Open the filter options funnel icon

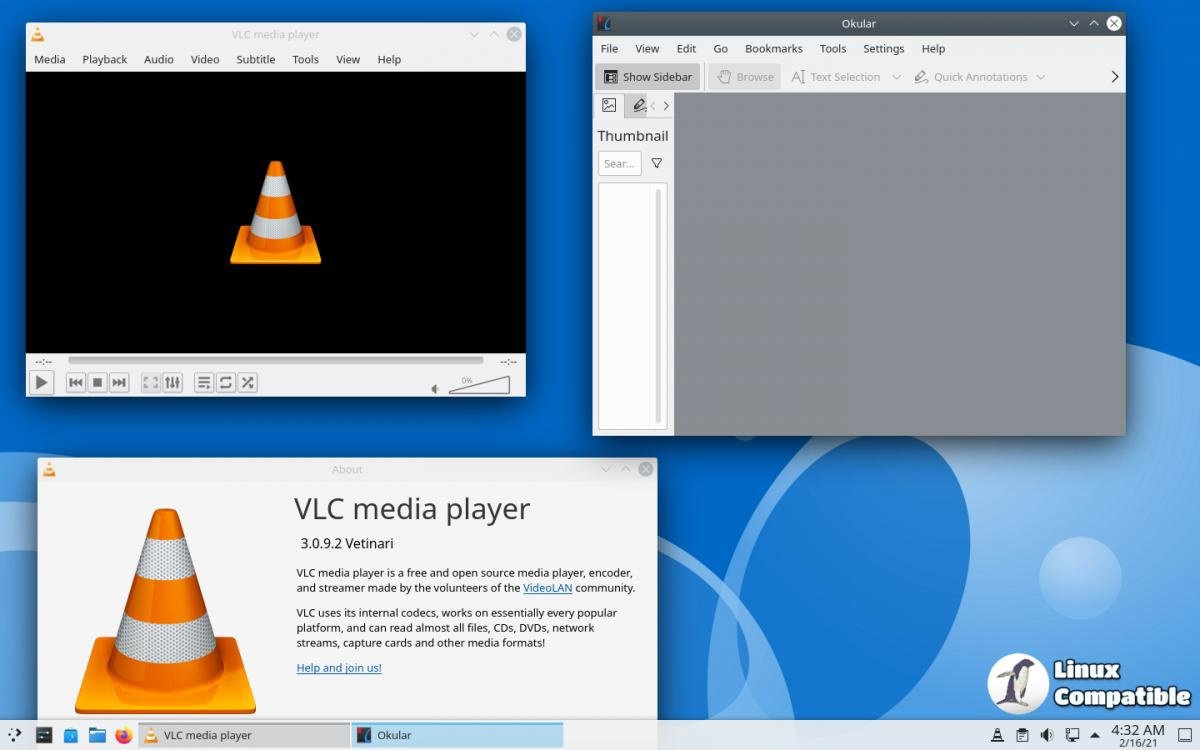click(x=657, y=163)
